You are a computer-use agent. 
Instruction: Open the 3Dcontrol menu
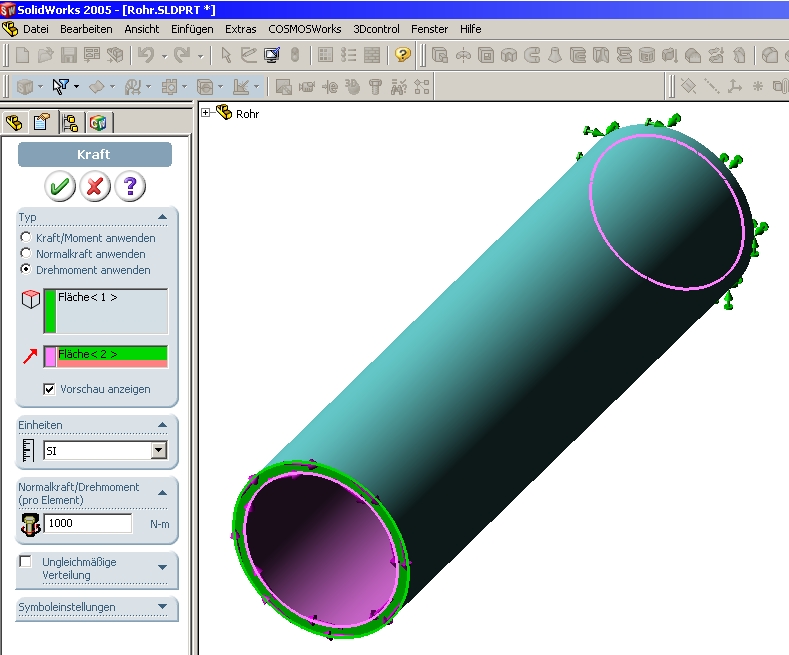coord(376,29)
